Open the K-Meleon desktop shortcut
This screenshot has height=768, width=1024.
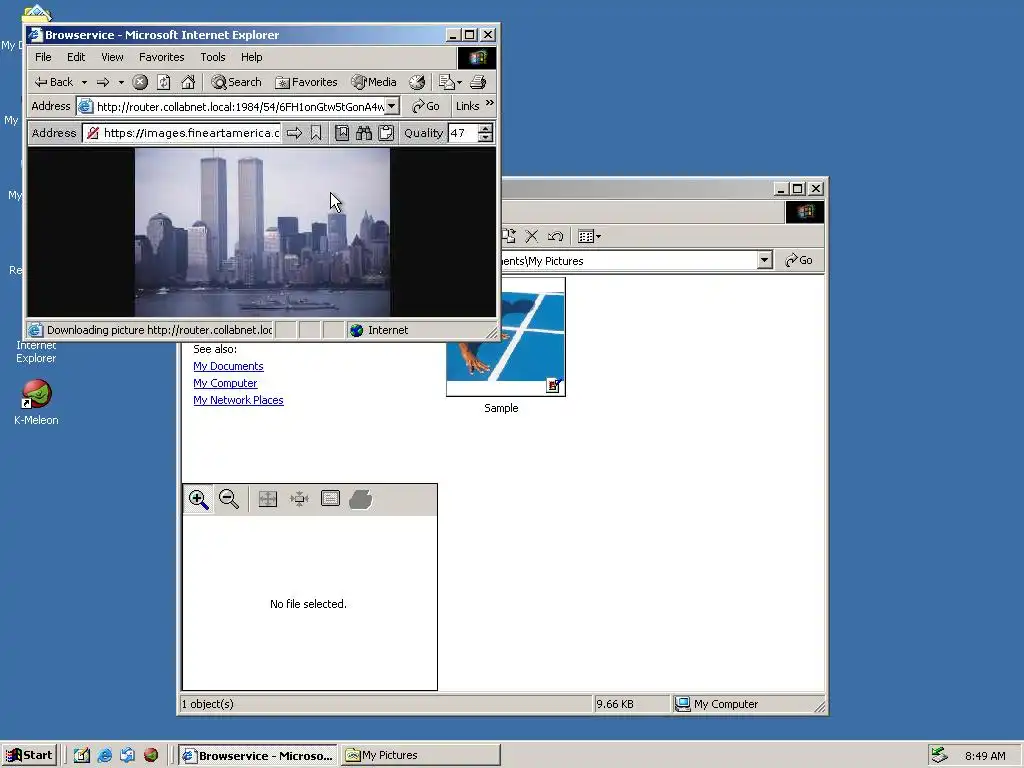coord(37,403)
